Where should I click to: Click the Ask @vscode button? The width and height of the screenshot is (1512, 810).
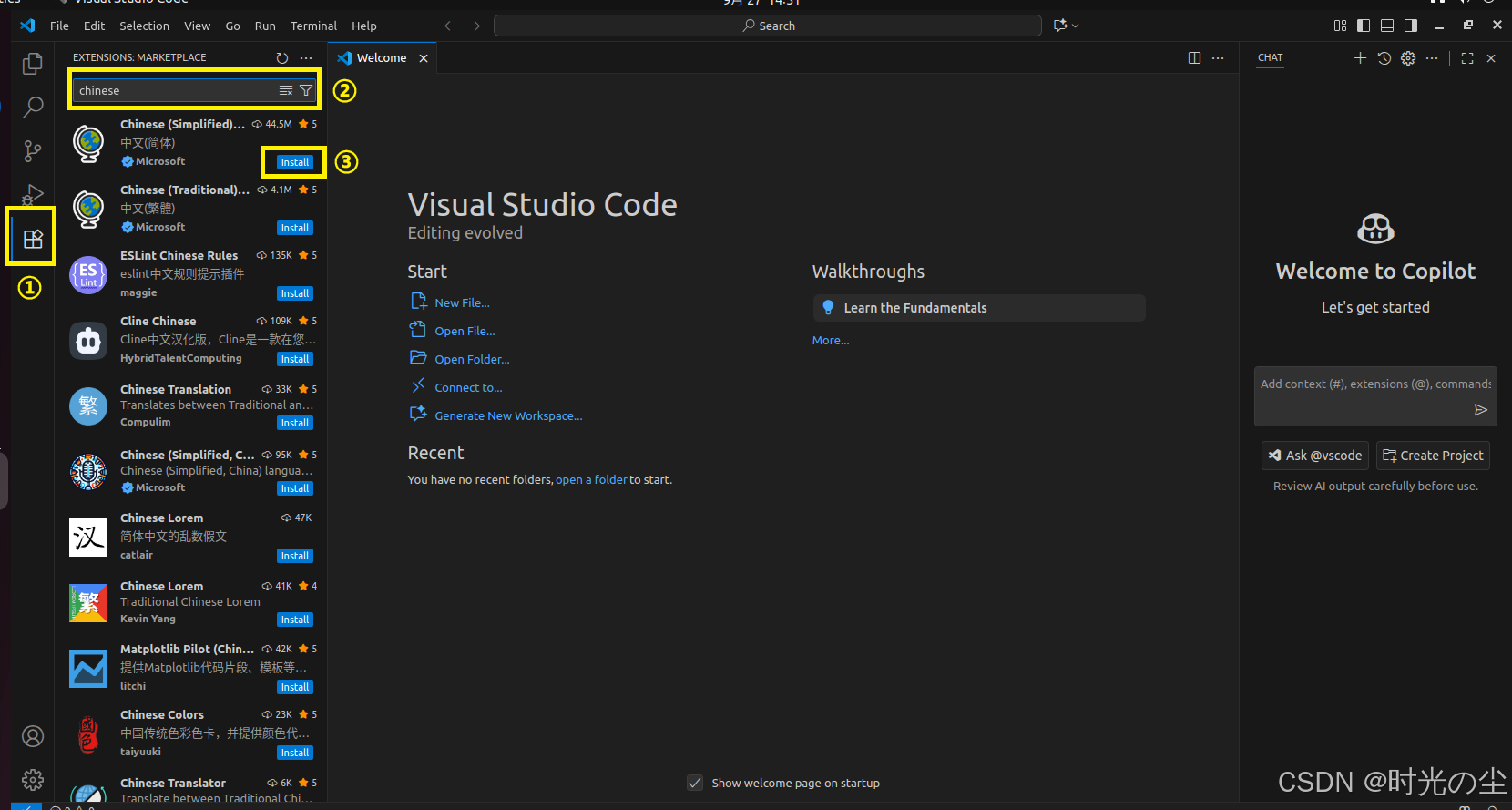point(1314,456)
